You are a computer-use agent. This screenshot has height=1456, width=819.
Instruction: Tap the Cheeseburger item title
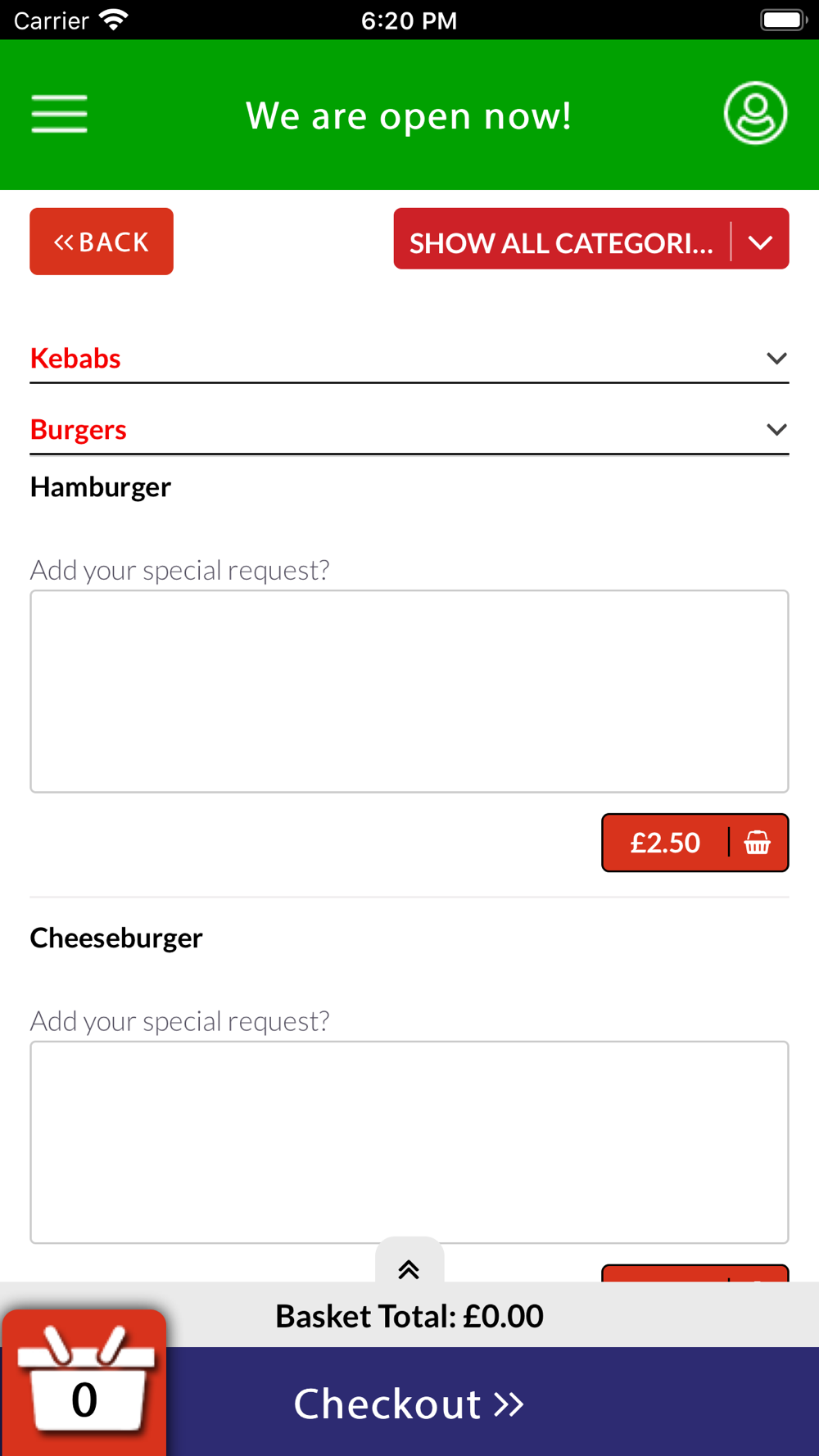[116, 938]
